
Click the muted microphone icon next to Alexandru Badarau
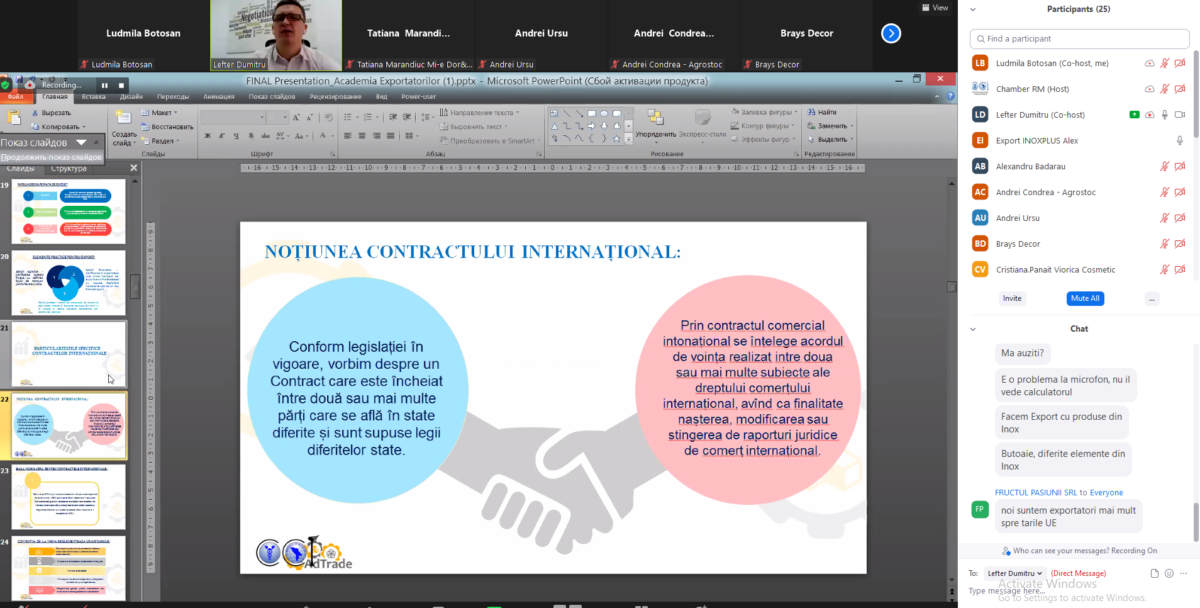[x=1164, y=166]
